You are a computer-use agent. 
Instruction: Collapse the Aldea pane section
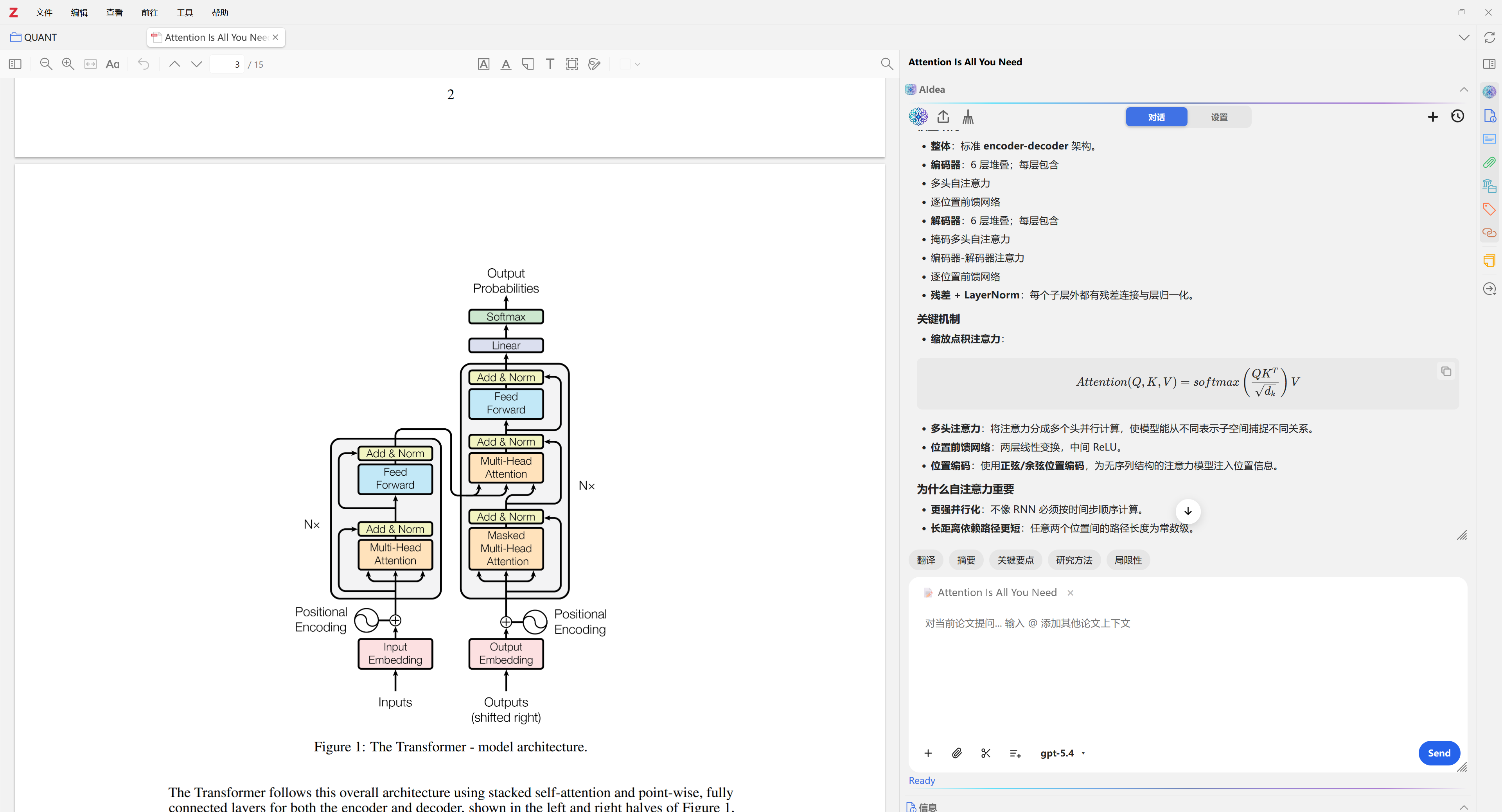click(1464, 89)
